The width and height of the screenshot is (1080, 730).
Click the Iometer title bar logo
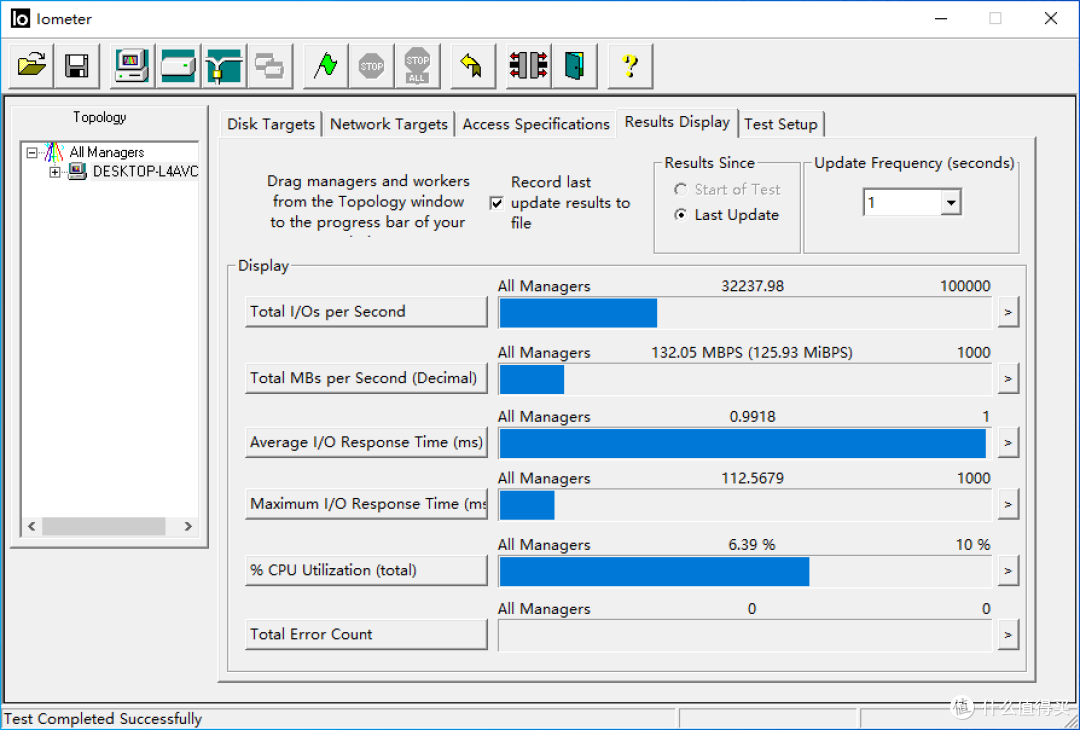pyautogui.click(x=21, y=19)
